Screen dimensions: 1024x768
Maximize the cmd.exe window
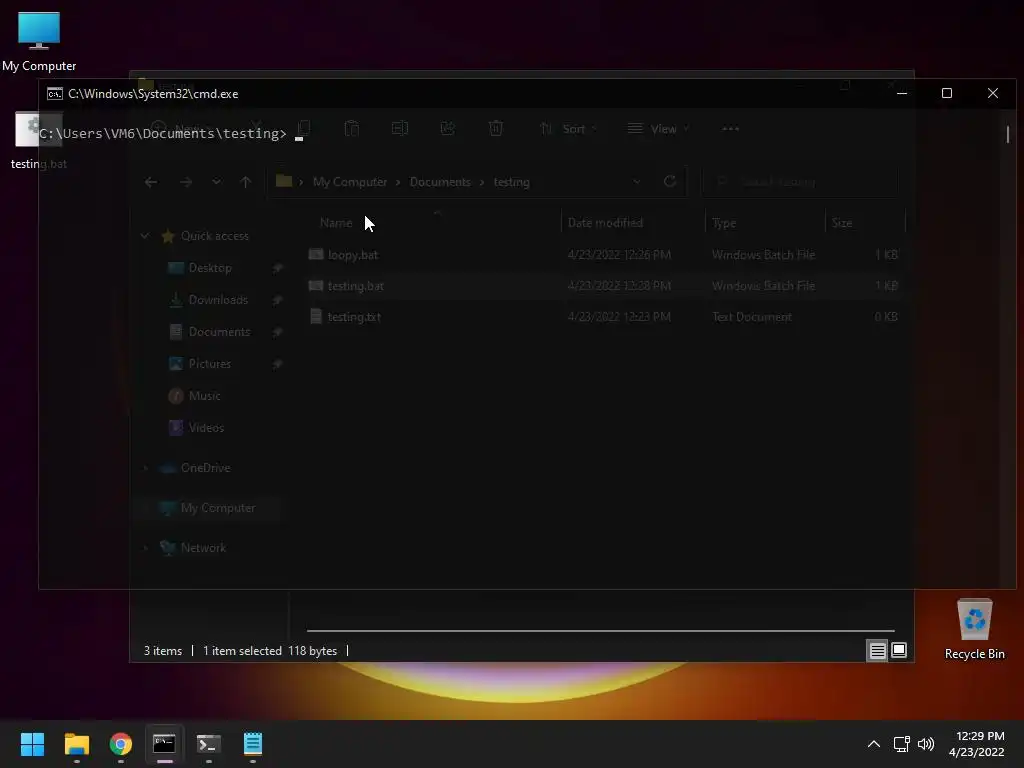point(946,93)
